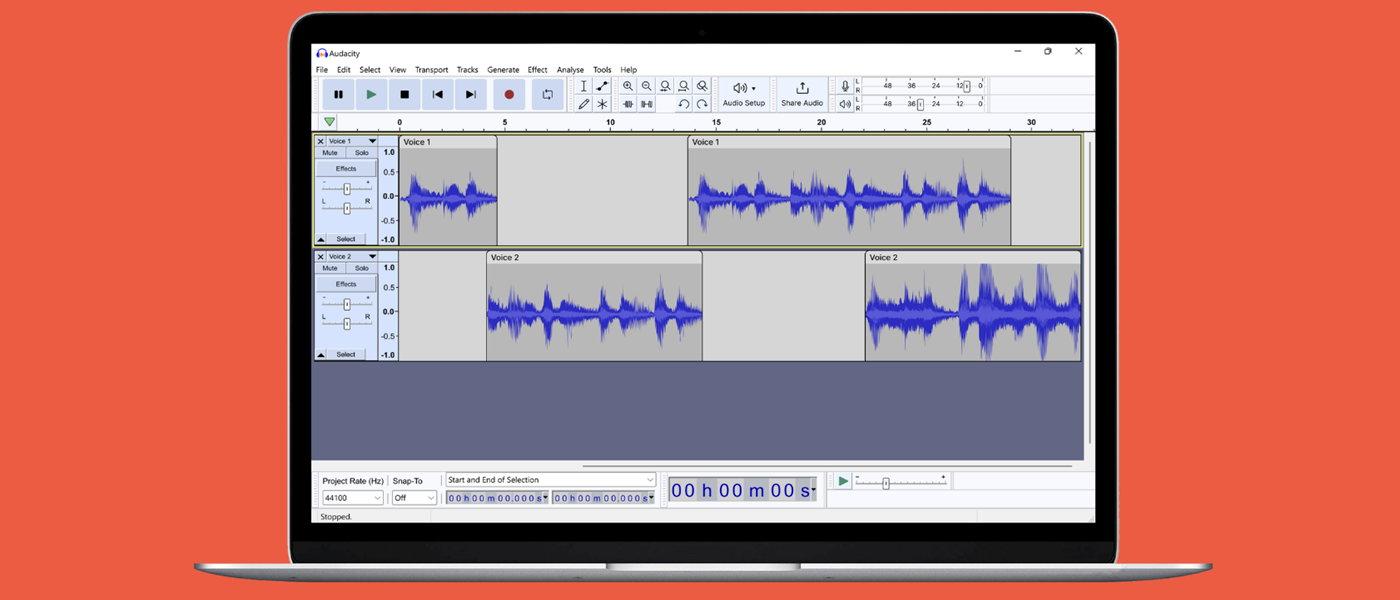This screenshot has height=600, width=1400.
Task: Open Effects for Voice 2 track
Action: point(346,284)
